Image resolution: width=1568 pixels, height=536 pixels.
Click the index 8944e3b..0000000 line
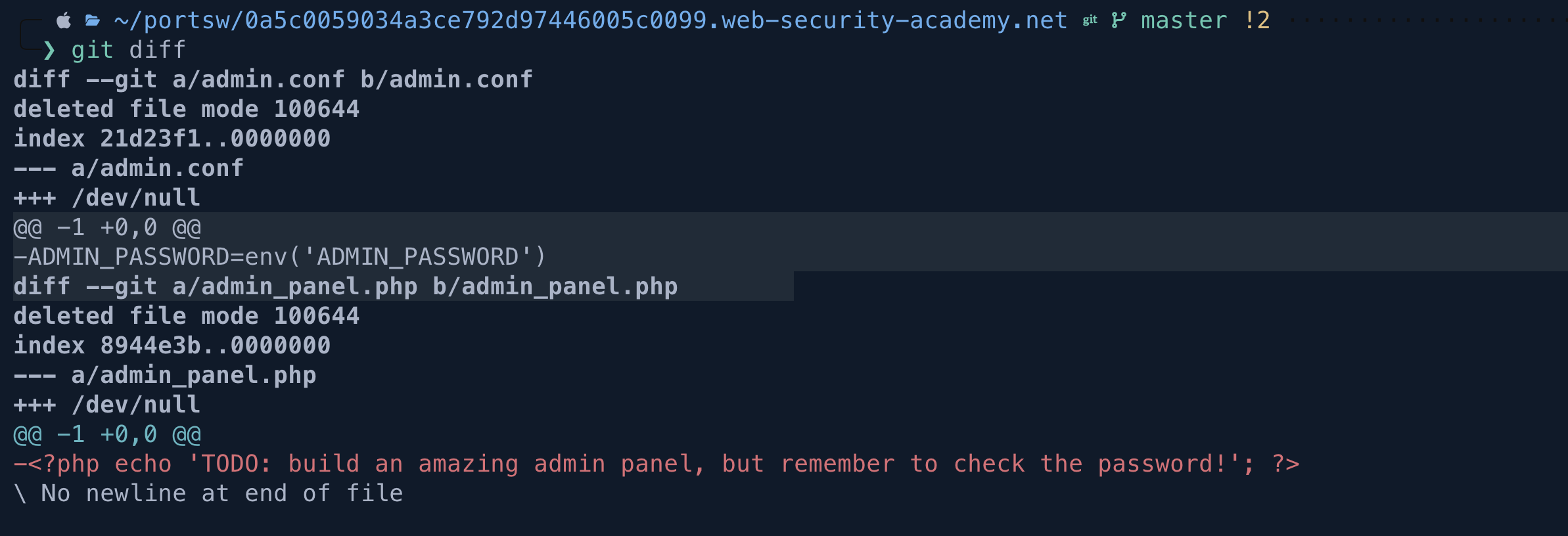tap(172, 346)
